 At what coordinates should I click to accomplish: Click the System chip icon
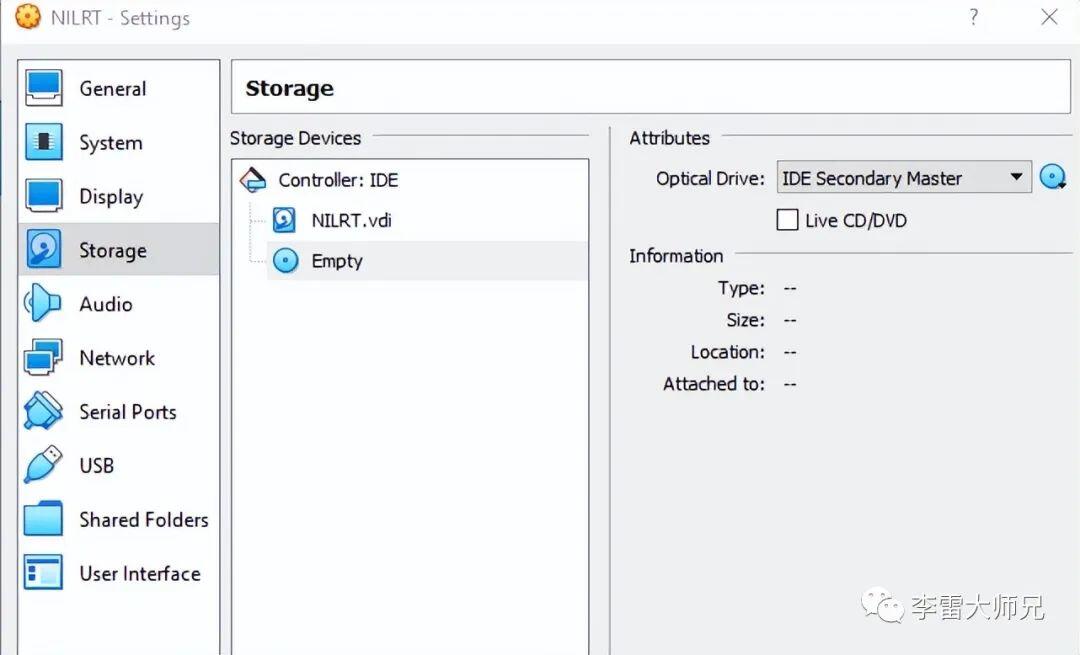click(44, 143)
